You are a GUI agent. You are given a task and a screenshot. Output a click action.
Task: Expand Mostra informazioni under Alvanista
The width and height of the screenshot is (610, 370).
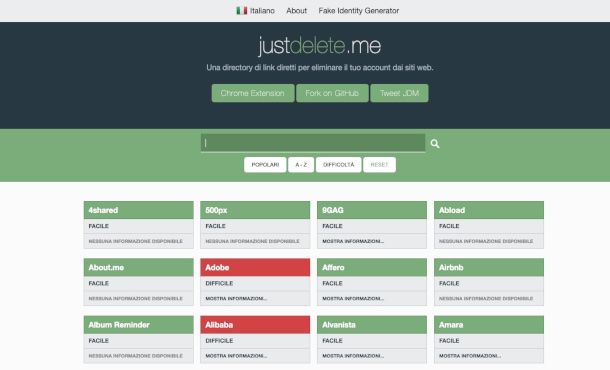tap(353, 356)
